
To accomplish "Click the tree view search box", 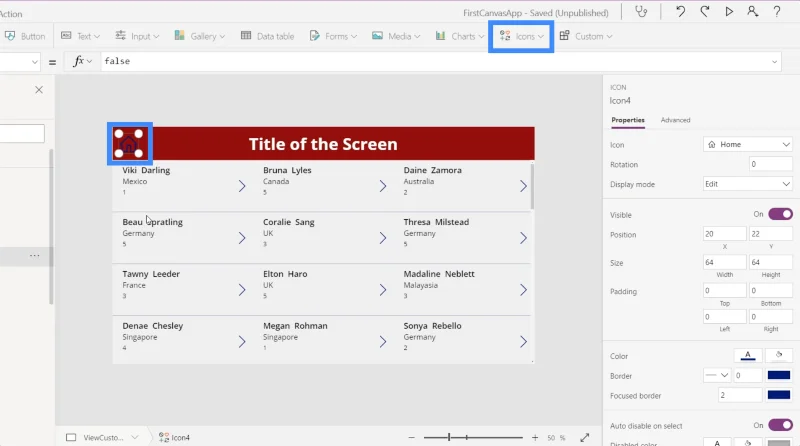I will tap(22, 134).
